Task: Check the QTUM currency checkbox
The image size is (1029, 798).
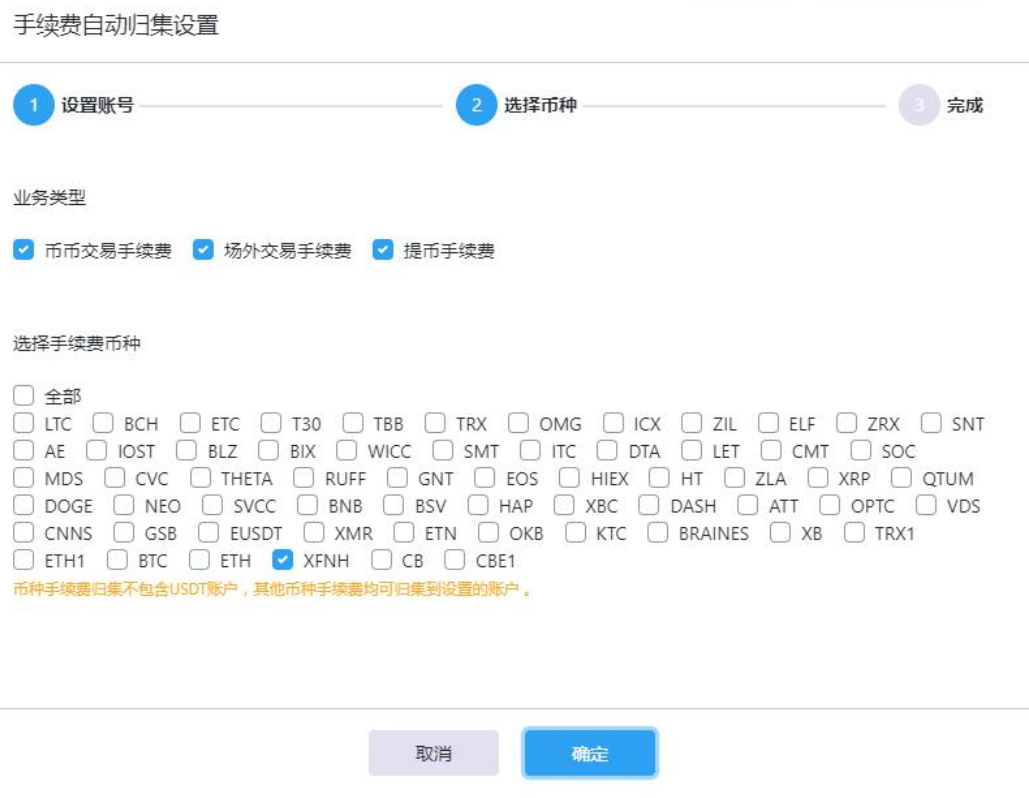Action: [x=902, y=478]
